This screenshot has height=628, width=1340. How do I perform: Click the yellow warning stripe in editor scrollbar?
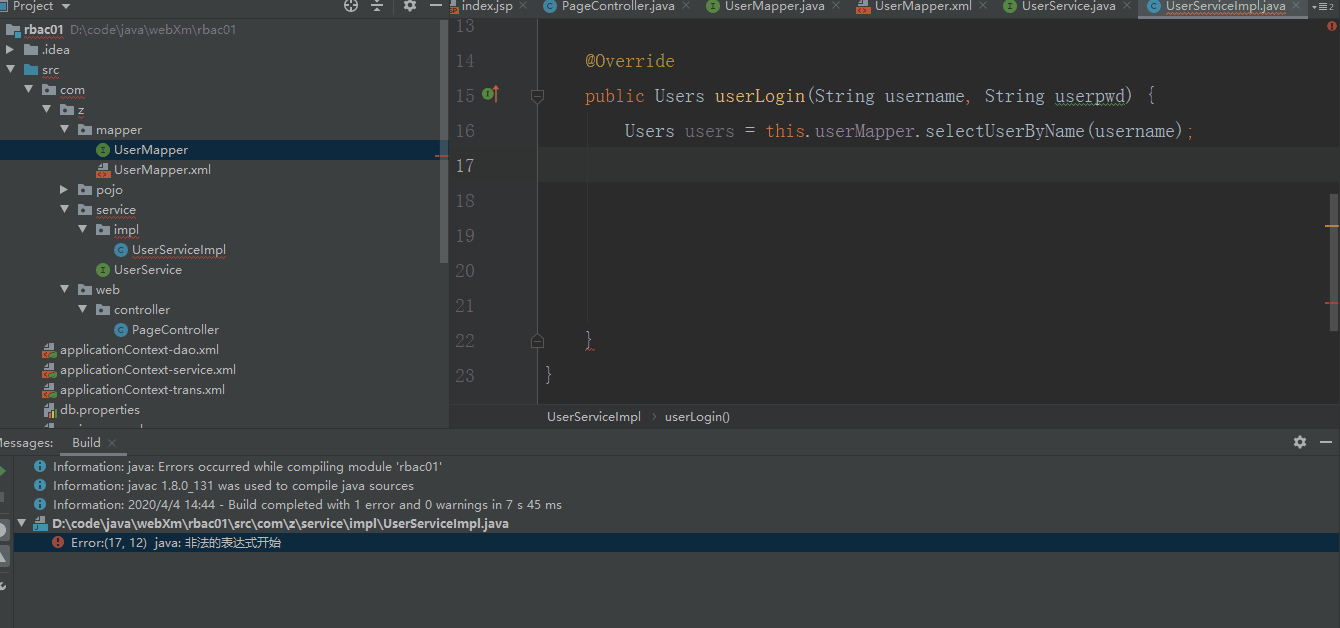coord(1331,227)
